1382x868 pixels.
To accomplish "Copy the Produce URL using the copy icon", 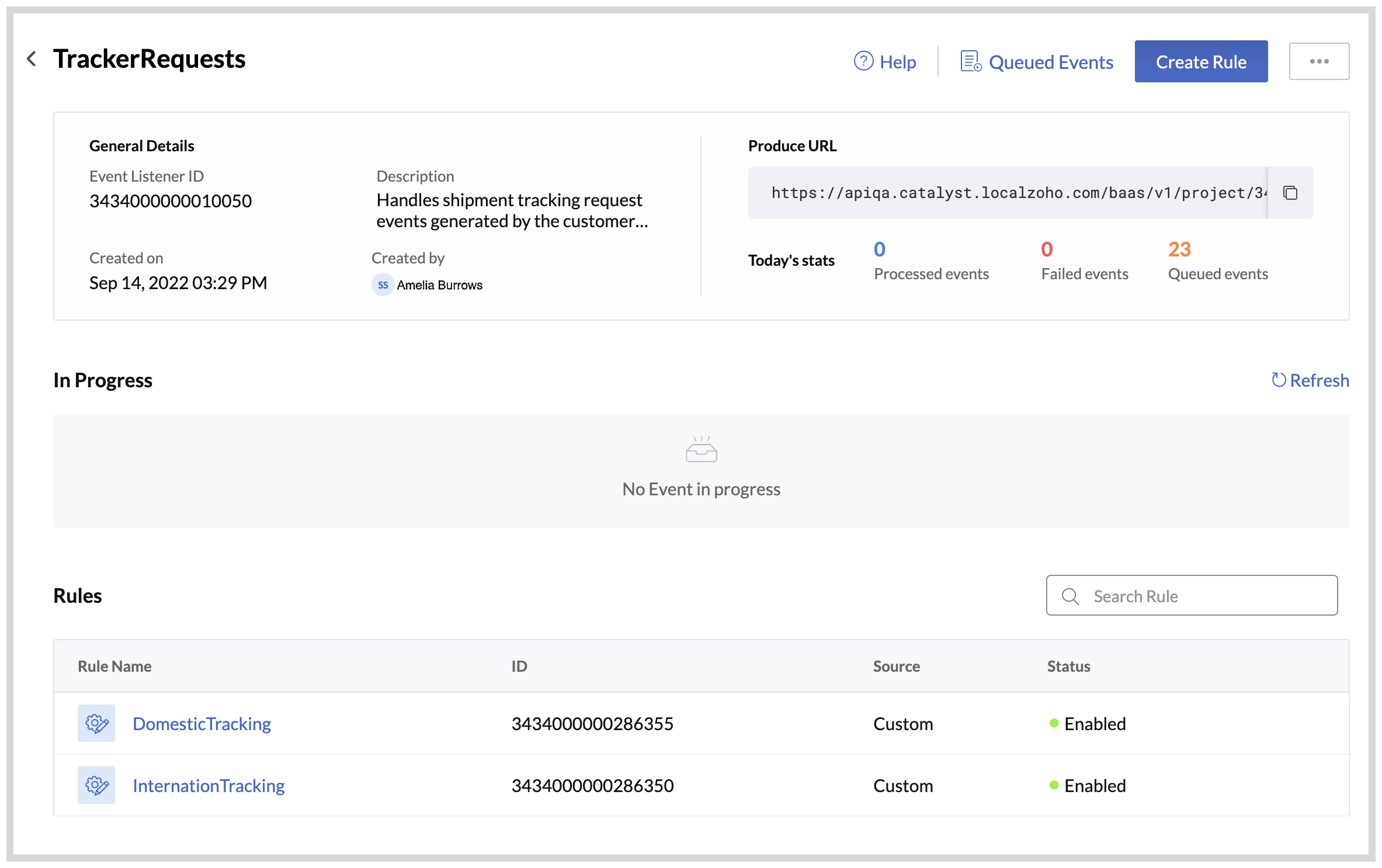I will (1289, 193).
